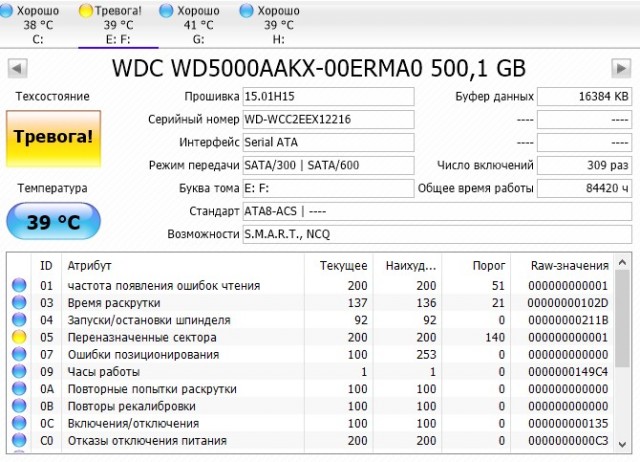640x462 pixels.
Task: Select row 'Переназначенные сектора'
Action: coord(310,337)
